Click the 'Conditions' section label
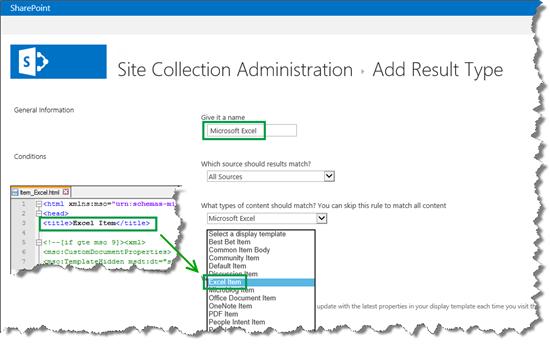This screenshot has height=360, width=550. tap(30, 156)
